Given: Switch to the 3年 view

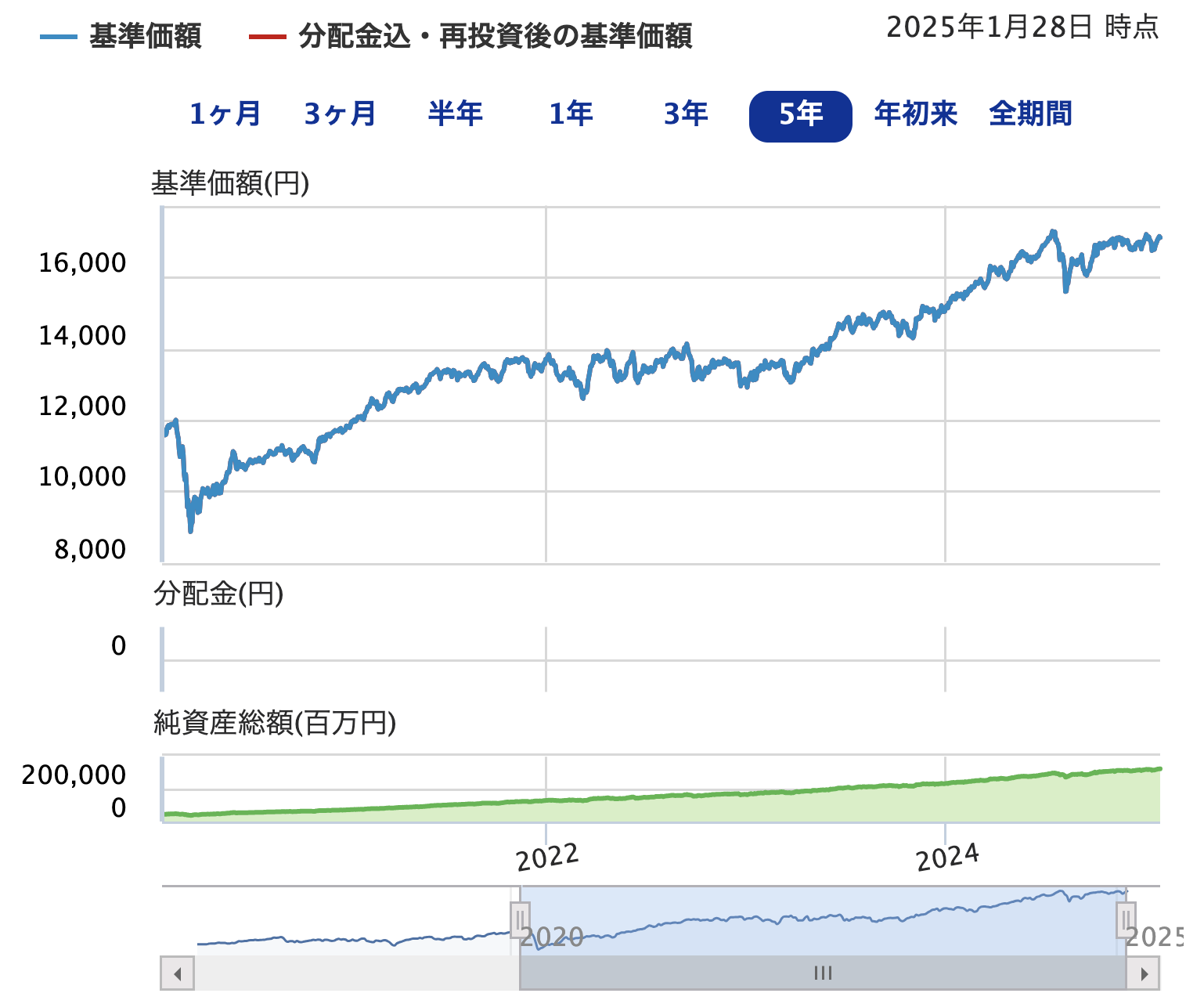Looking at the screenshot, I should (x=686, y=115).
